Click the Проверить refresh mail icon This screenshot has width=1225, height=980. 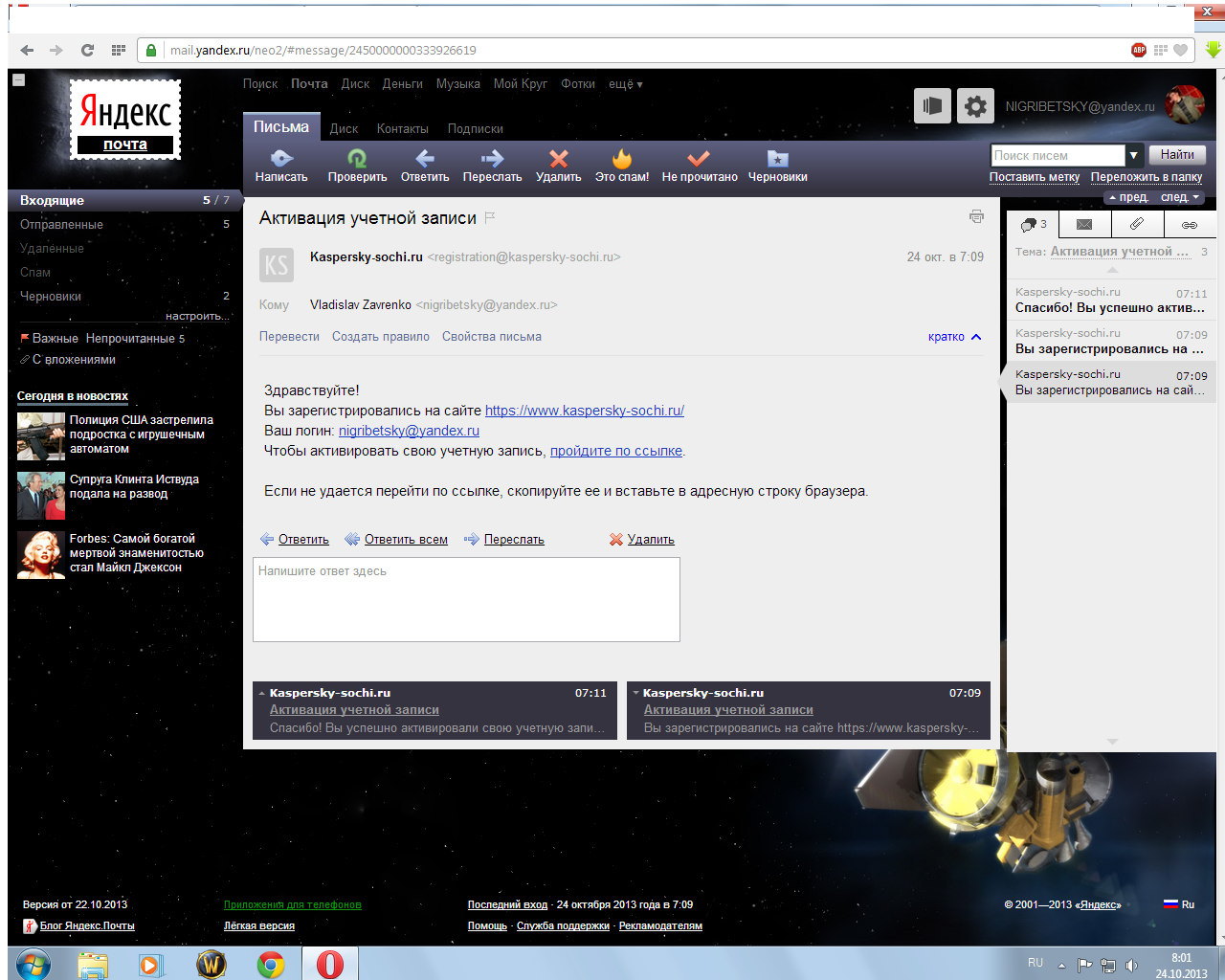click(357, 159)
